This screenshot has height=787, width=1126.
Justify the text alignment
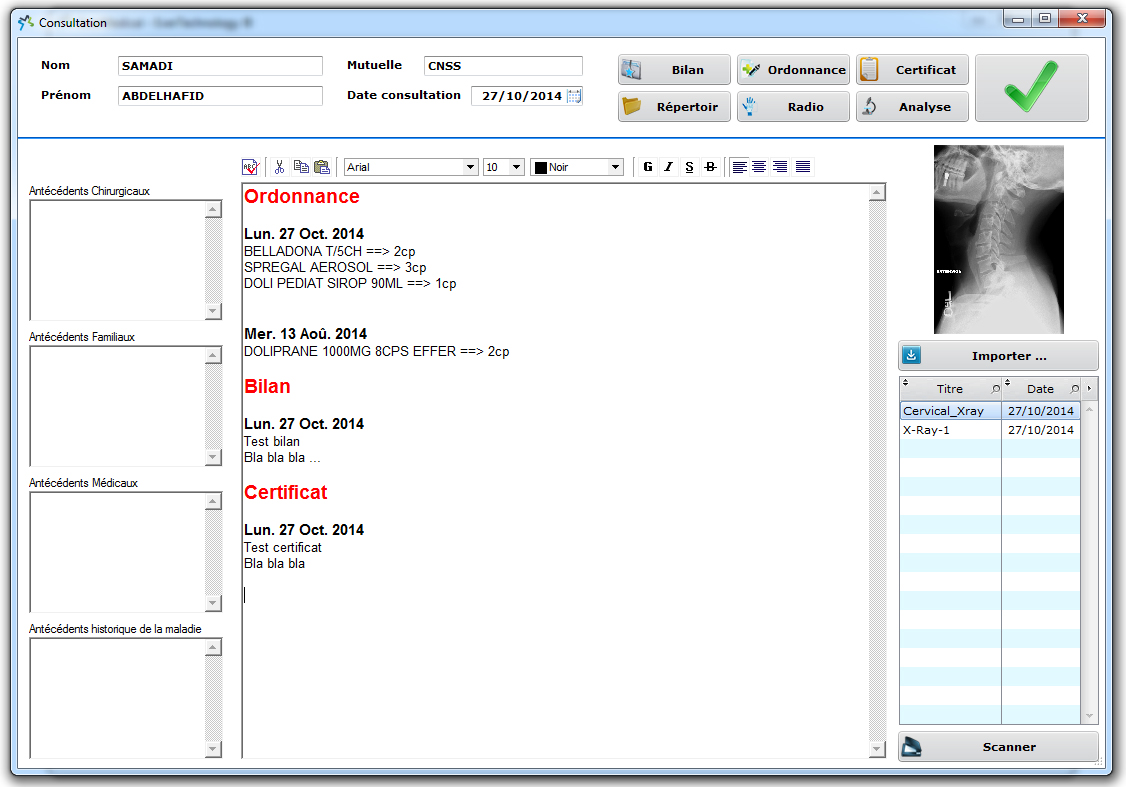[803, 167]
